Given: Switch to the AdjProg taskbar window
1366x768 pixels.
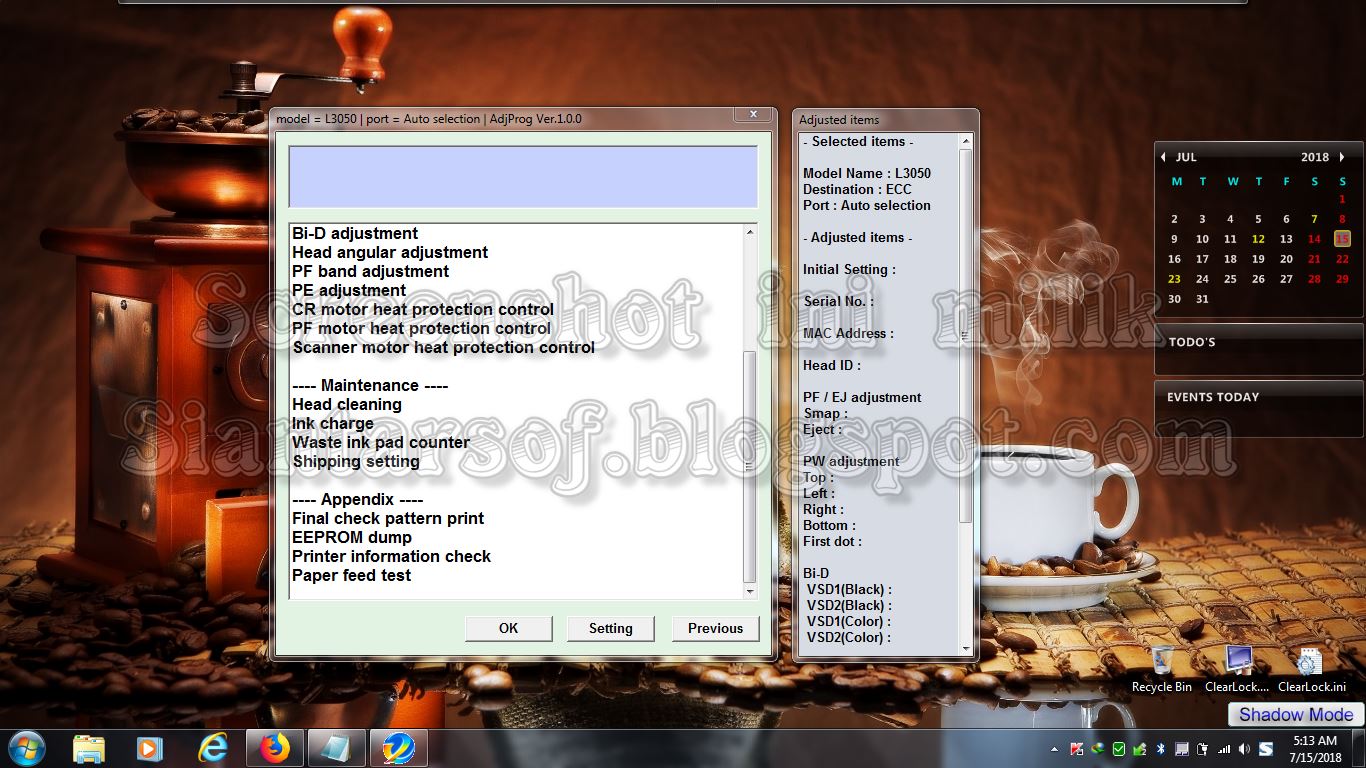Looking at the screenshot, I should (399, 748).
